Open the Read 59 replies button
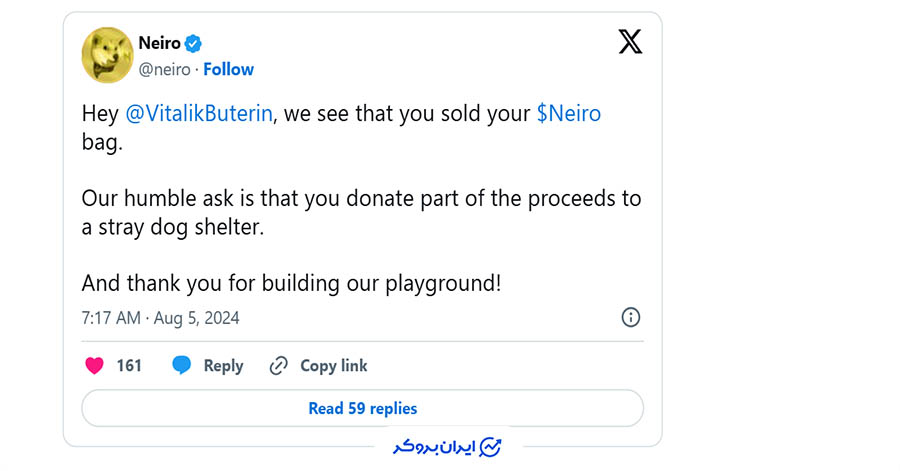Screen dimensions: 900x471 (362, 408)
